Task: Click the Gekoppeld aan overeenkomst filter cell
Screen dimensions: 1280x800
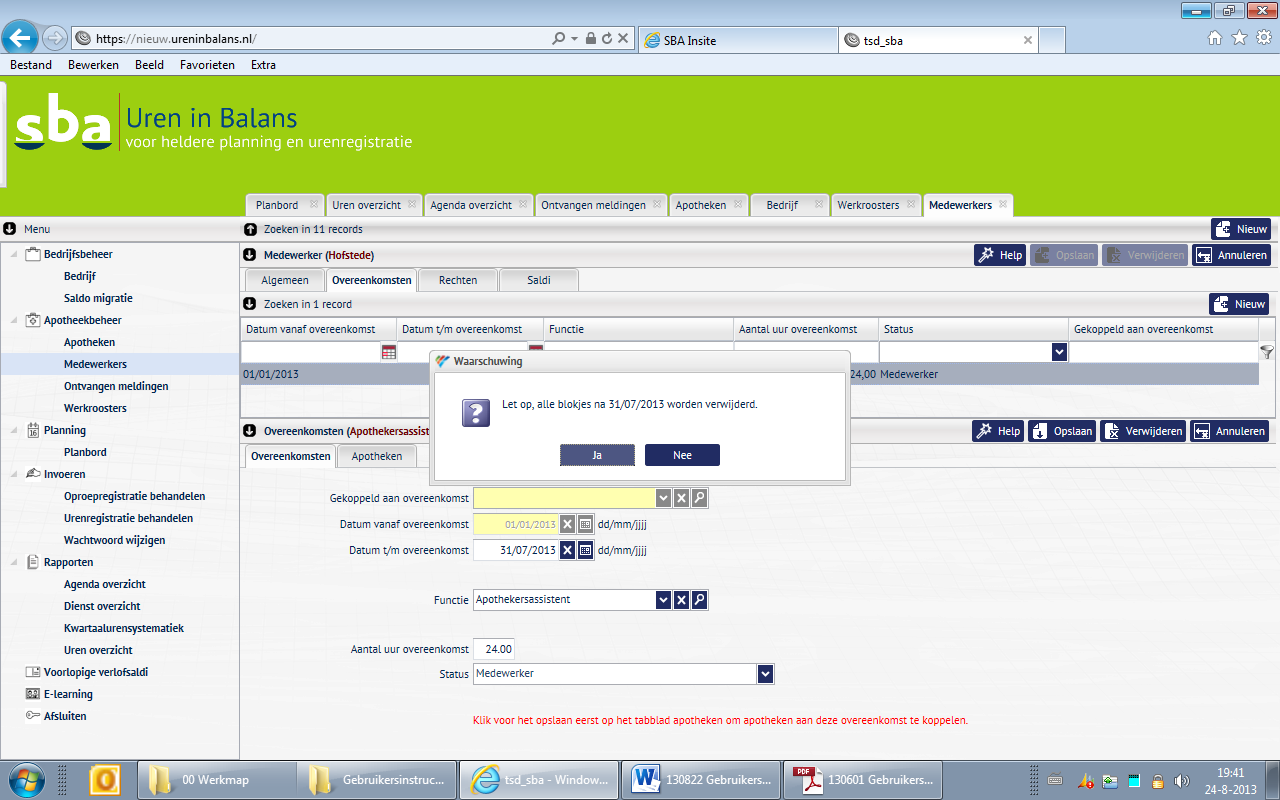Action: click(x=1164, y=352)
